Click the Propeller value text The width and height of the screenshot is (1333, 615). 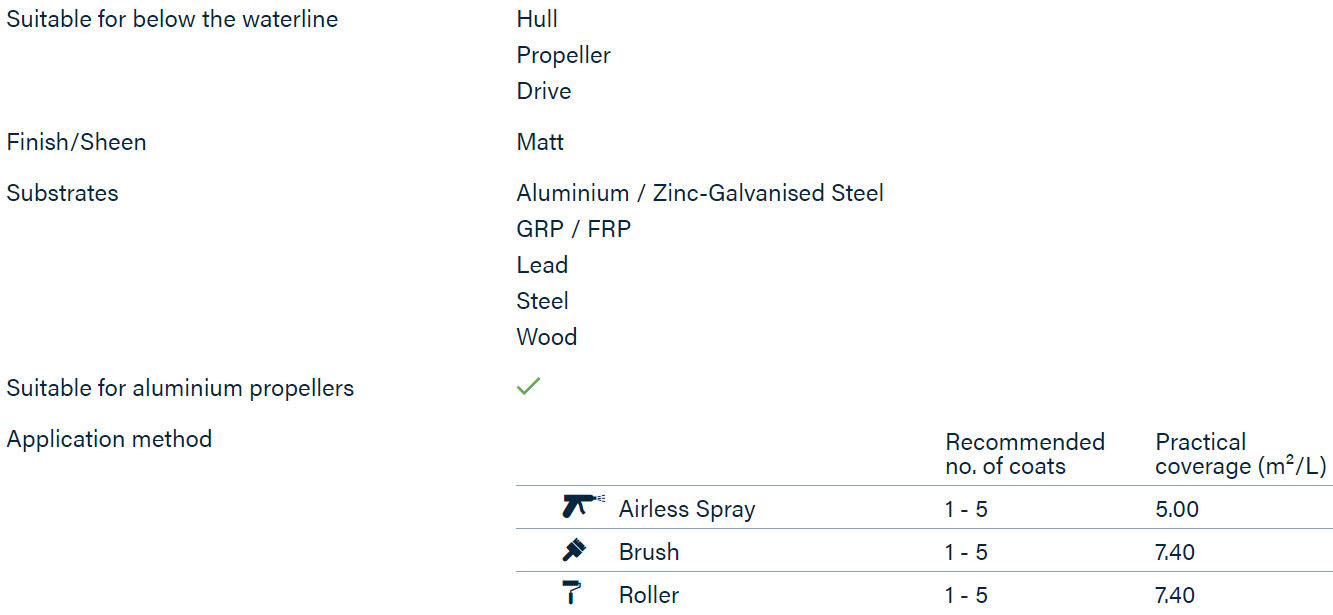pyautogui.click(x=563, y=55)
